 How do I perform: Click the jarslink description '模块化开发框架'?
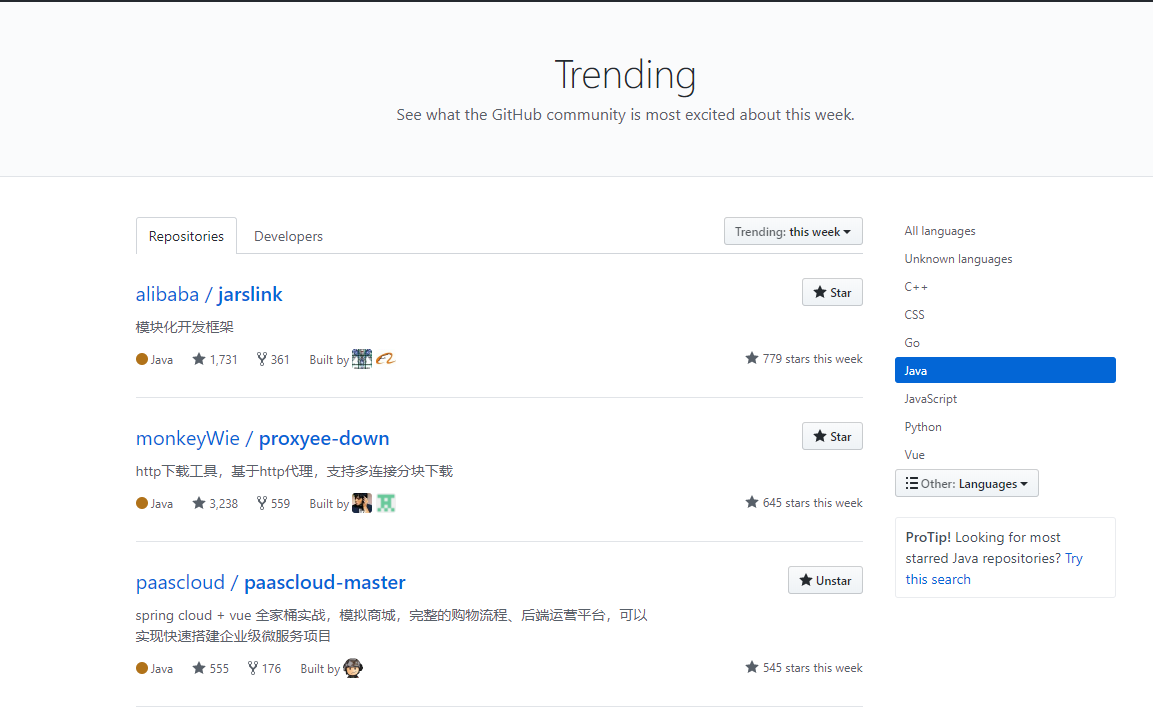185,327
